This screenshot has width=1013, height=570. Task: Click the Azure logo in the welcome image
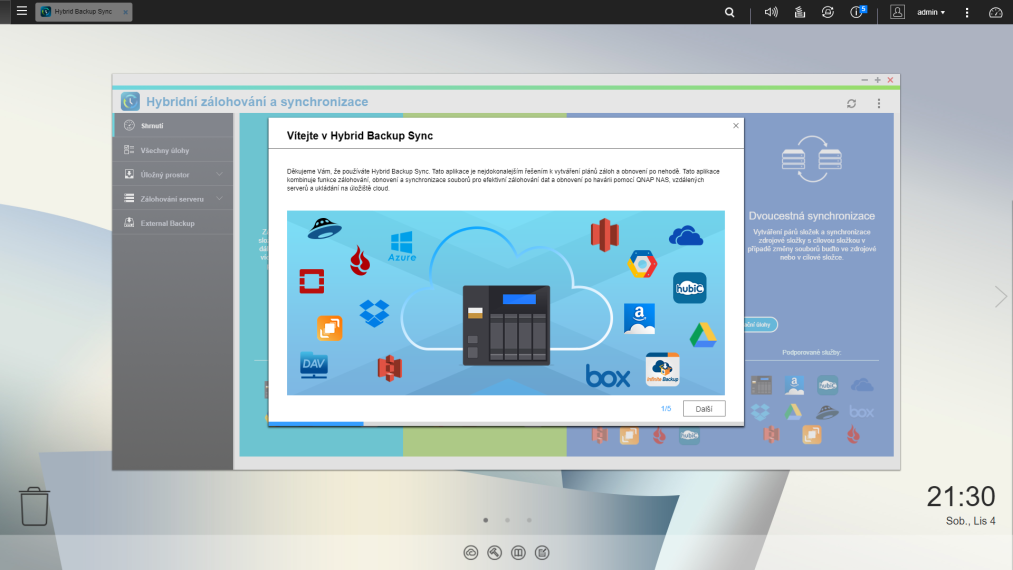click(x=402, y=246)
